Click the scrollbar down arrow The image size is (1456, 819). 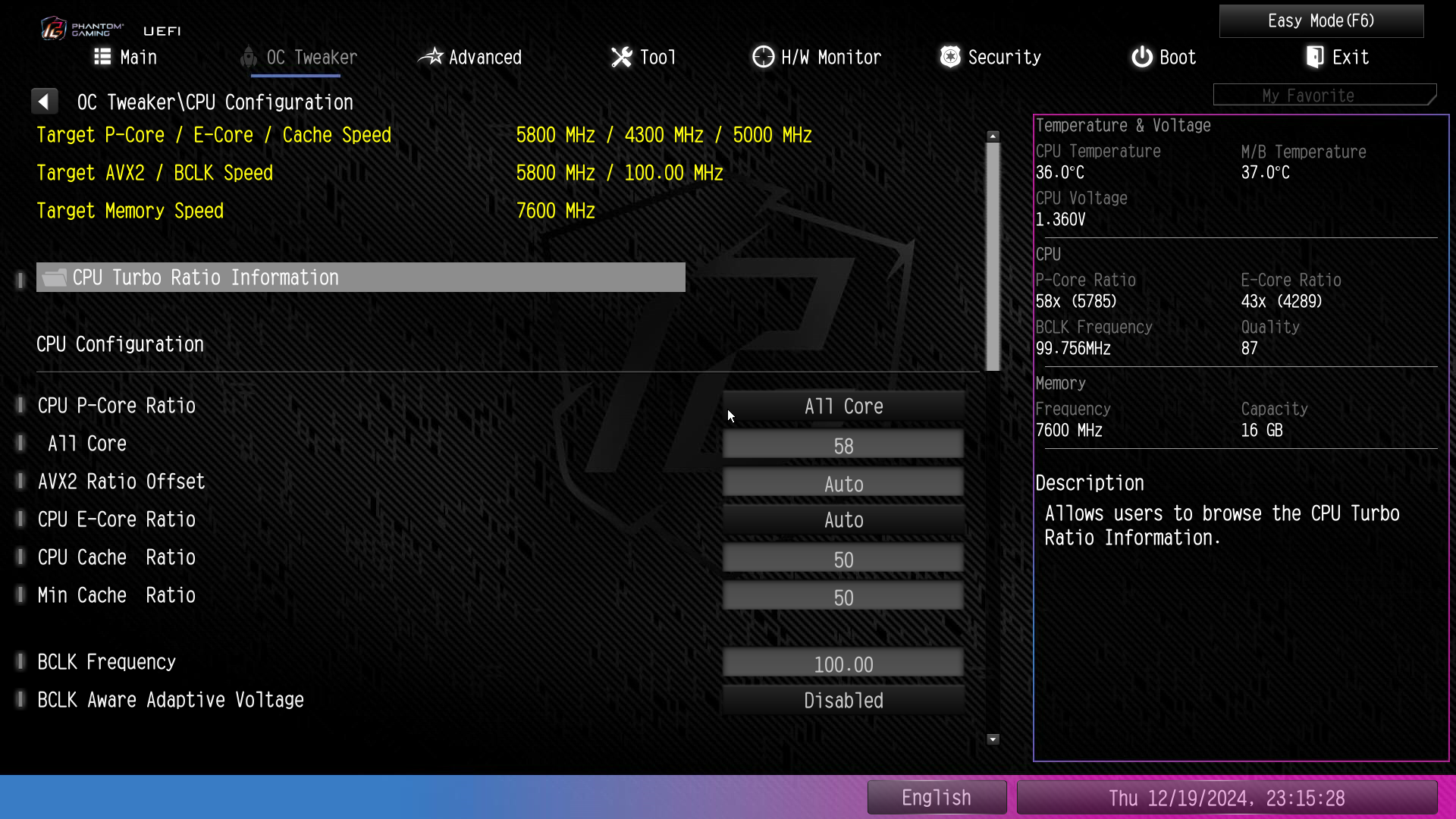pyautogui.click(x=993, y=739)
